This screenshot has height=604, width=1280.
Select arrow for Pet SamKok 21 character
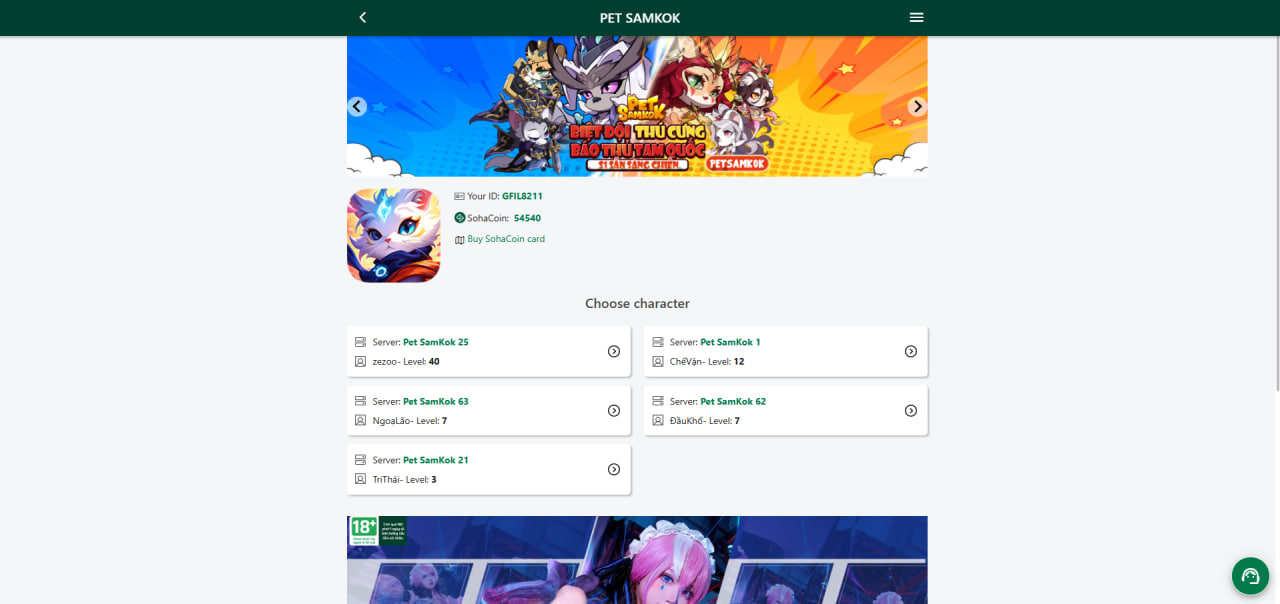pyautogui.click(x=614, y=469)
